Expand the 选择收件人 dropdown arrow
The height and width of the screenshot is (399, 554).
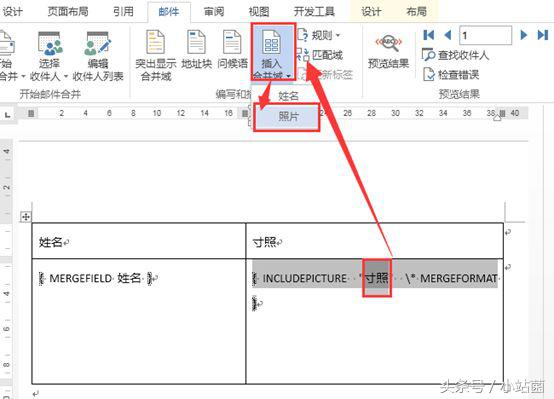point(66,76)
